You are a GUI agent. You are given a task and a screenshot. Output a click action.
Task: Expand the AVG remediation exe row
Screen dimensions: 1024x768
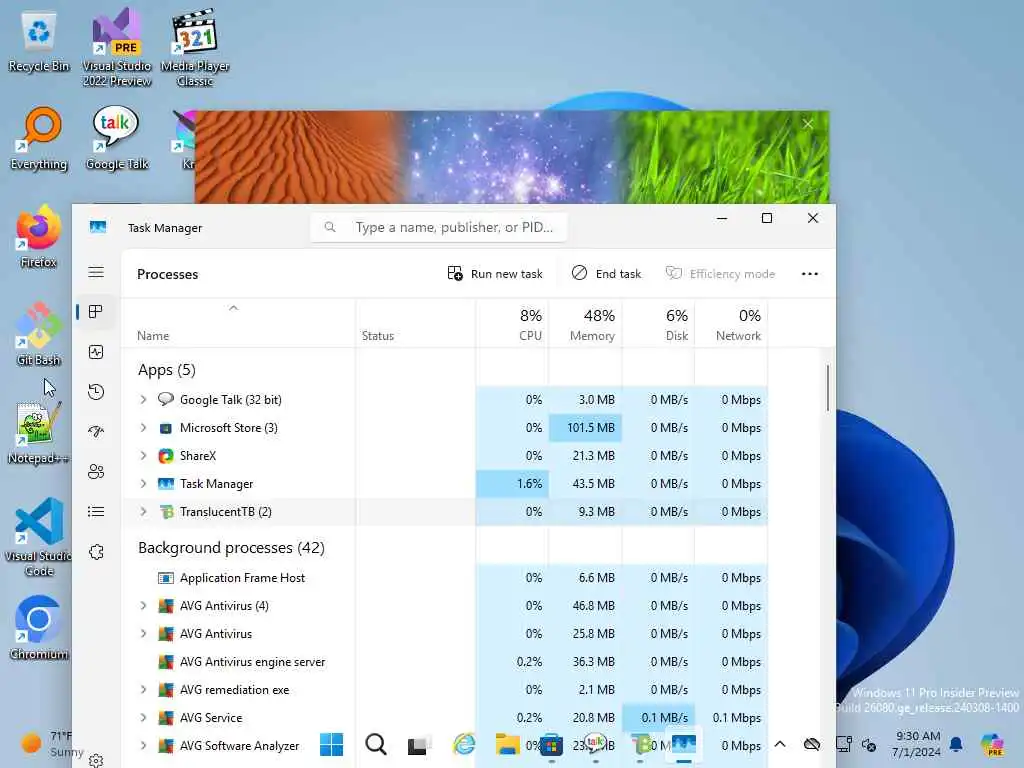pos(143,690)
